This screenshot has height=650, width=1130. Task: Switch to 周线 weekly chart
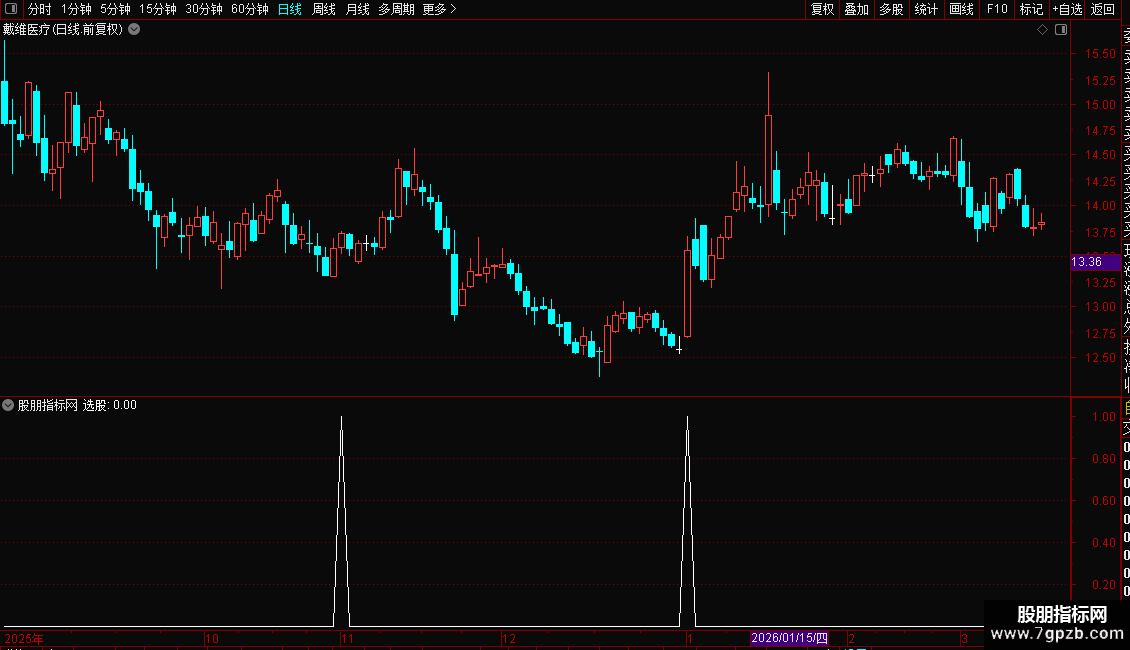click(324, 9)
